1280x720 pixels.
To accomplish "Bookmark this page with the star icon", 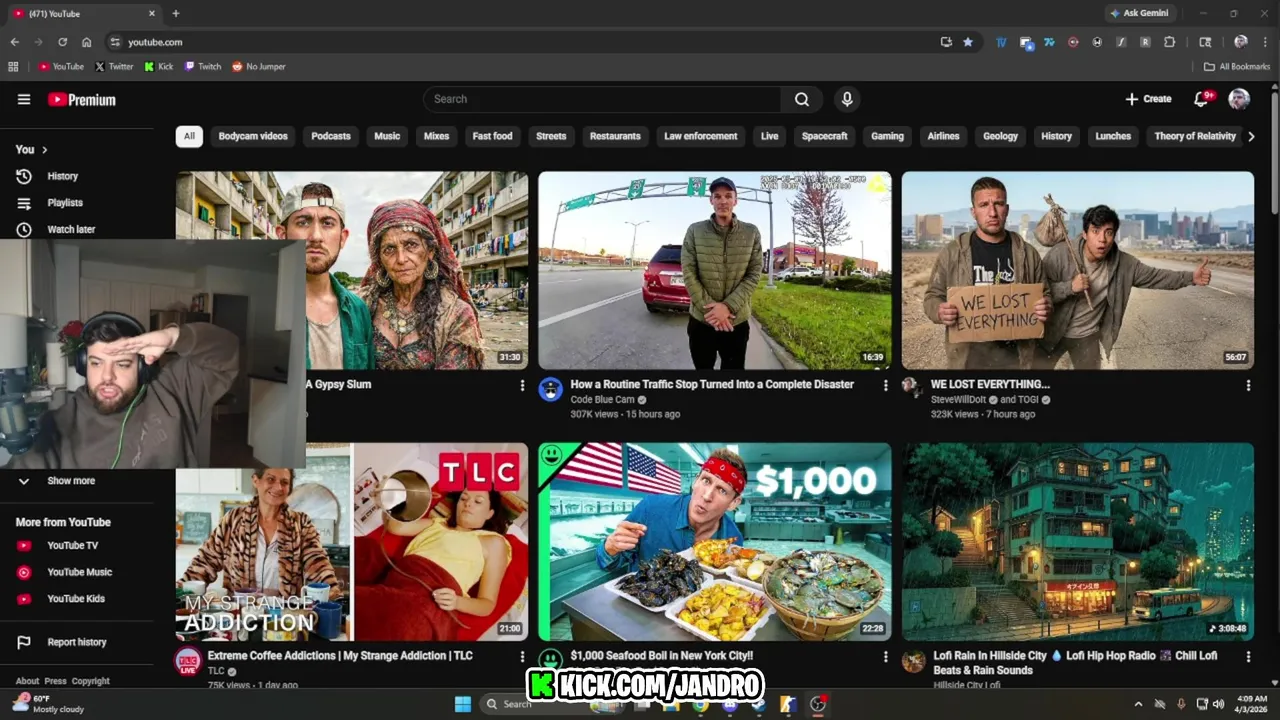I will pyautogui.click(x=968, y=42).
